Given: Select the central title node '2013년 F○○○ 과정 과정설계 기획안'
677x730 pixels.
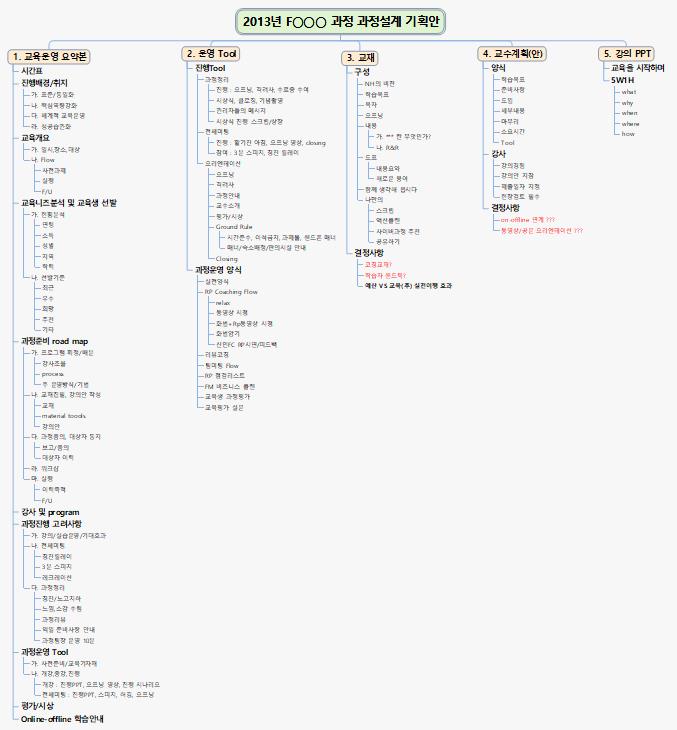Looking at the screenshot, I should tap(341, 21).
